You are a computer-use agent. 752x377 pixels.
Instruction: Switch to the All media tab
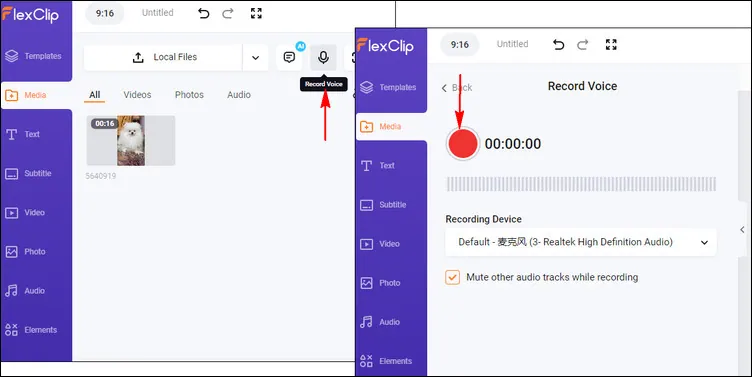[94, 95]
